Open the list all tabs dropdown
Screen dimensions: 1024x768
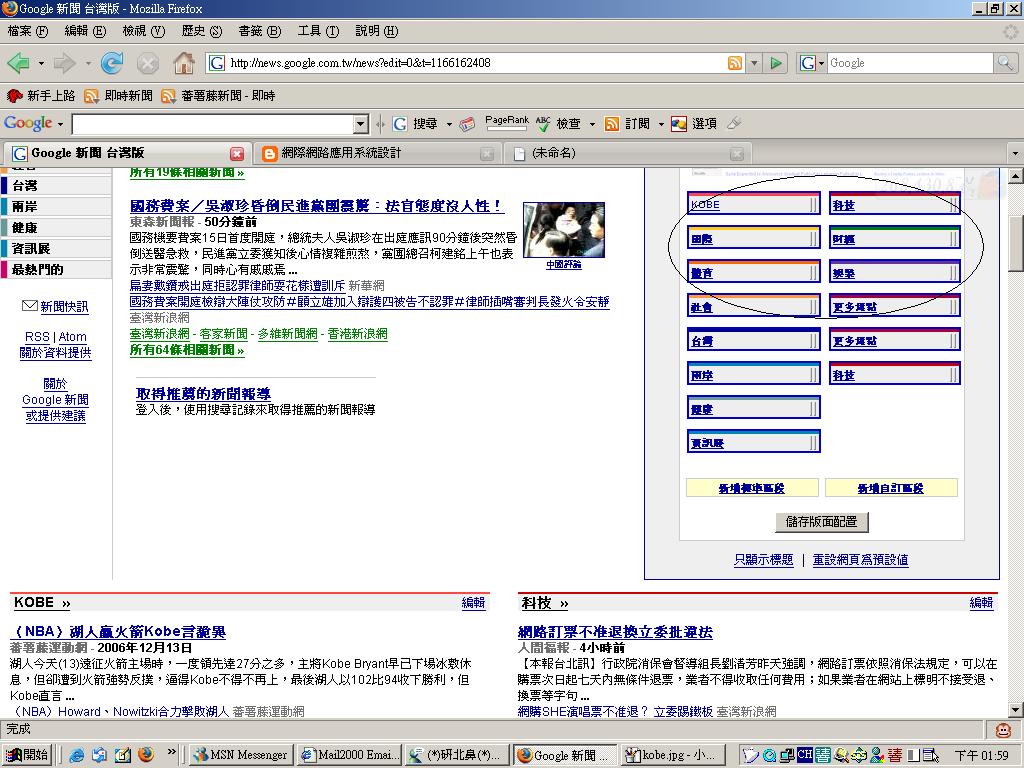(x=1015, y=153)
